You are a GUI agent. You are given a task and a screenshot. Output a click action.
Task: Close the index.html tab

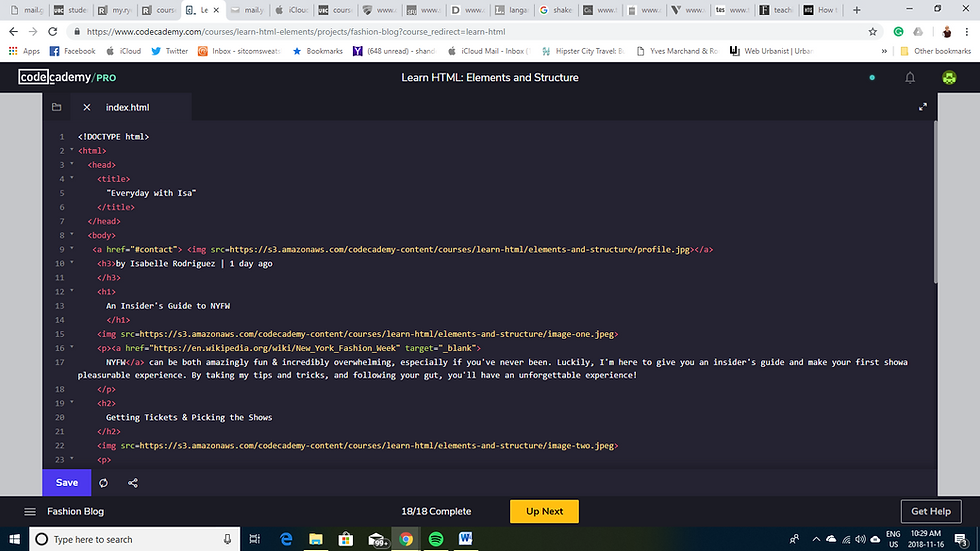point(87,107)
